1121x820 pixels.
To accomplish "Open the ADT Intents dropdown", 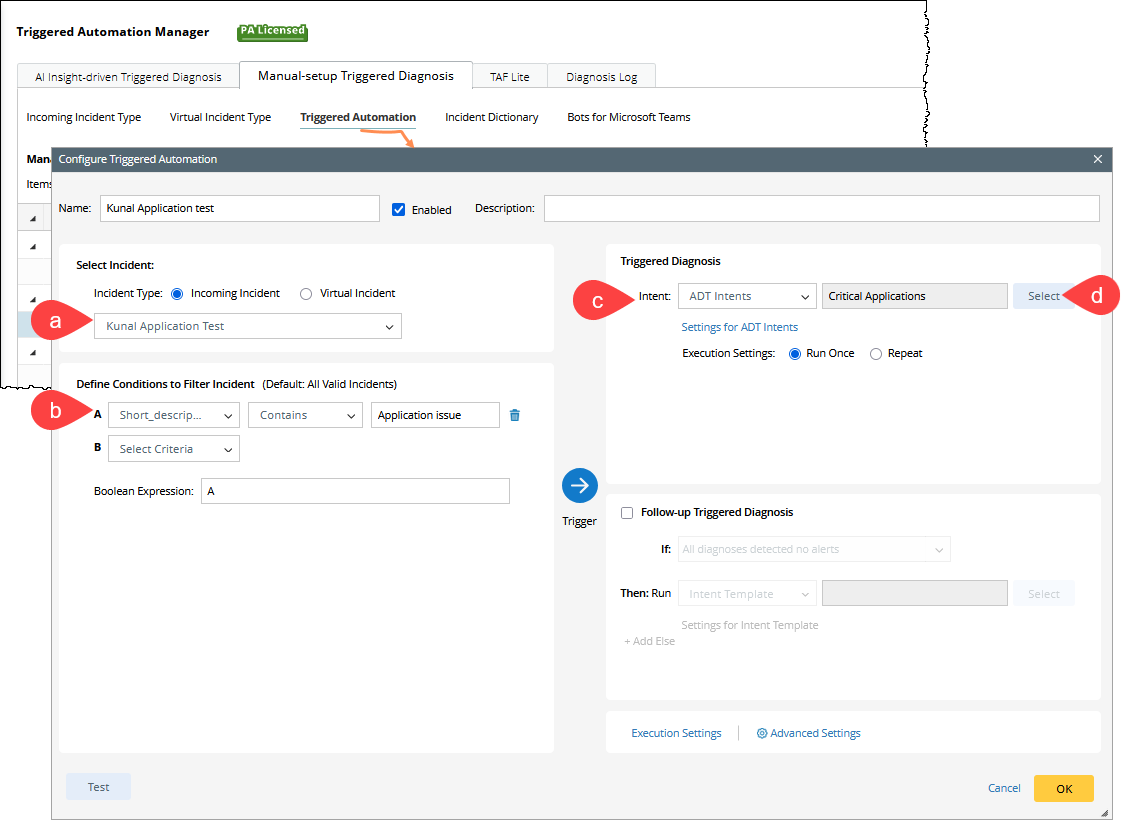I will [747, 296].
